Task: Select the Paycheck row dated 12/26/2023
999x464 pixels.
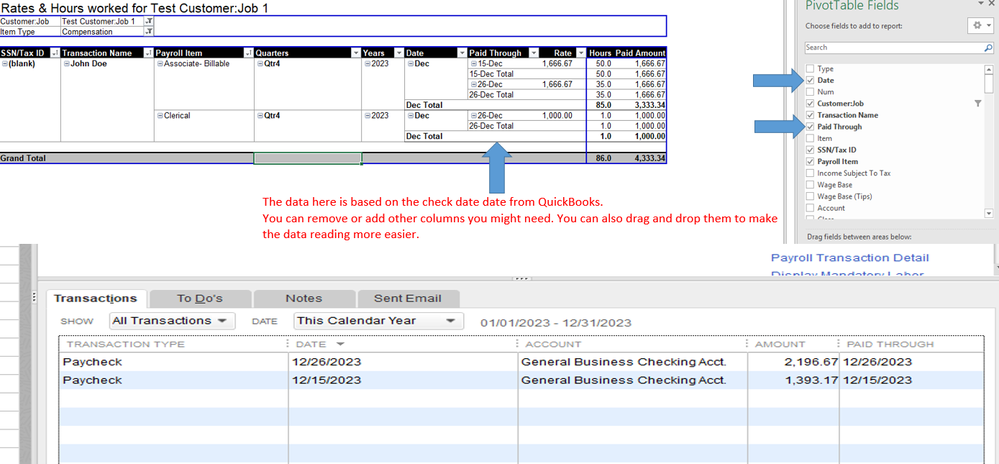Action: [x=521, y=362]
